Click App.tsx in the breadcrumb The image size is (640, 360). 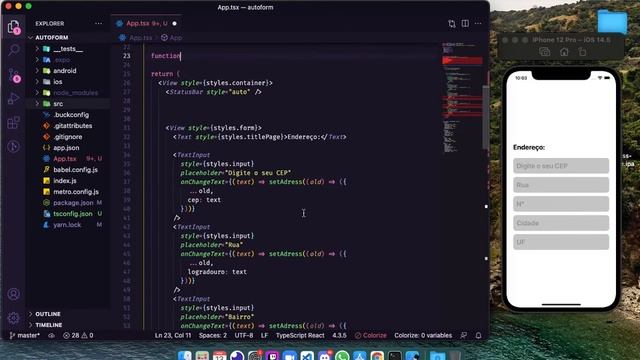140,38
